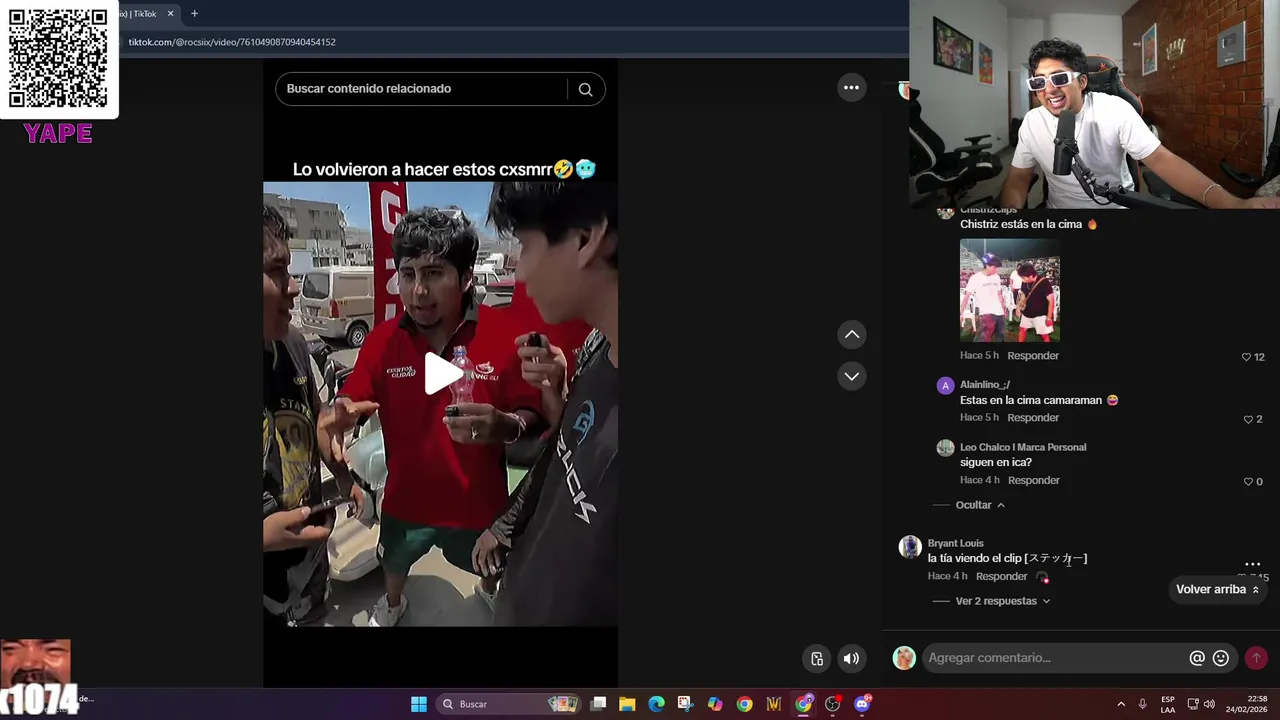Click the search magnifier icon
This screenshot has width=1280, height=720.
(x=586, y=89)
